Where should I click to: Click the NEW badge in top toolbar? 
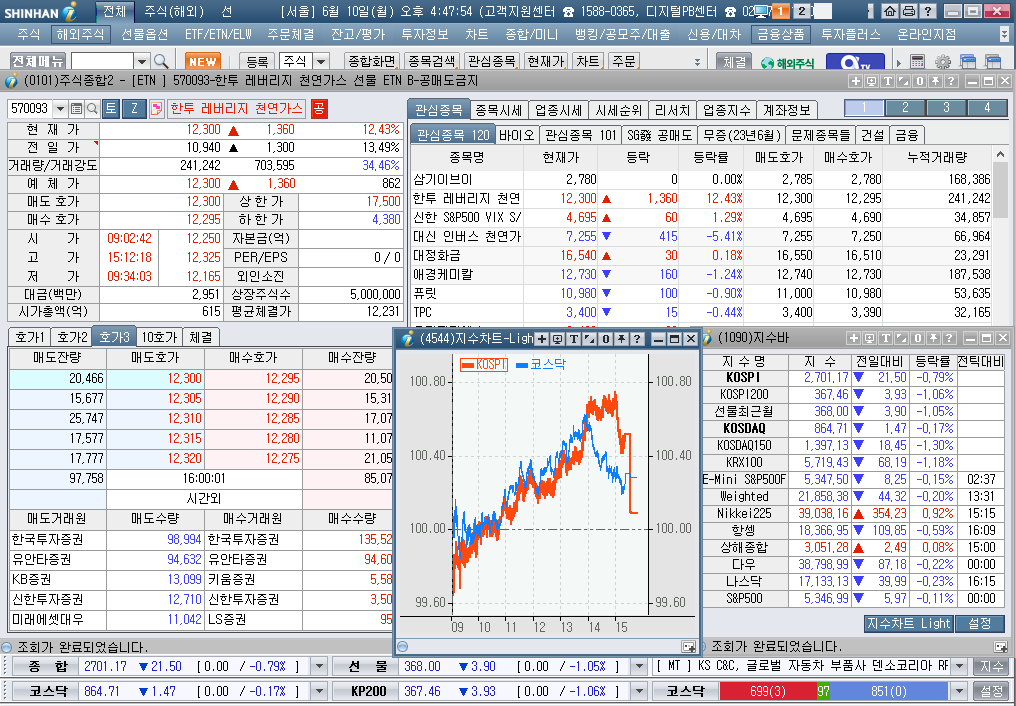point(202,62)
